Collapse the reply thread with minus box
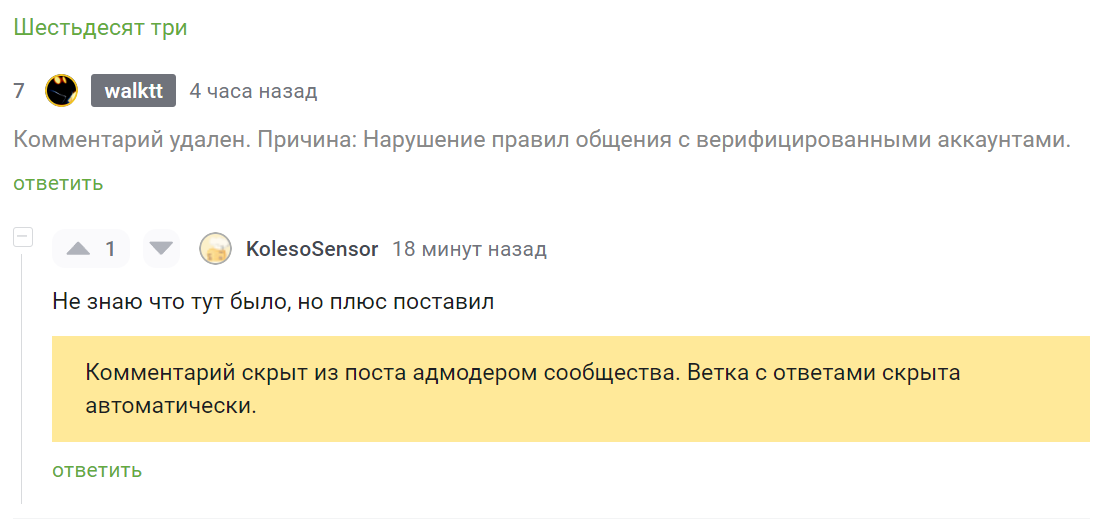This screenshot has height=520, width=1102. coord(22,237)
